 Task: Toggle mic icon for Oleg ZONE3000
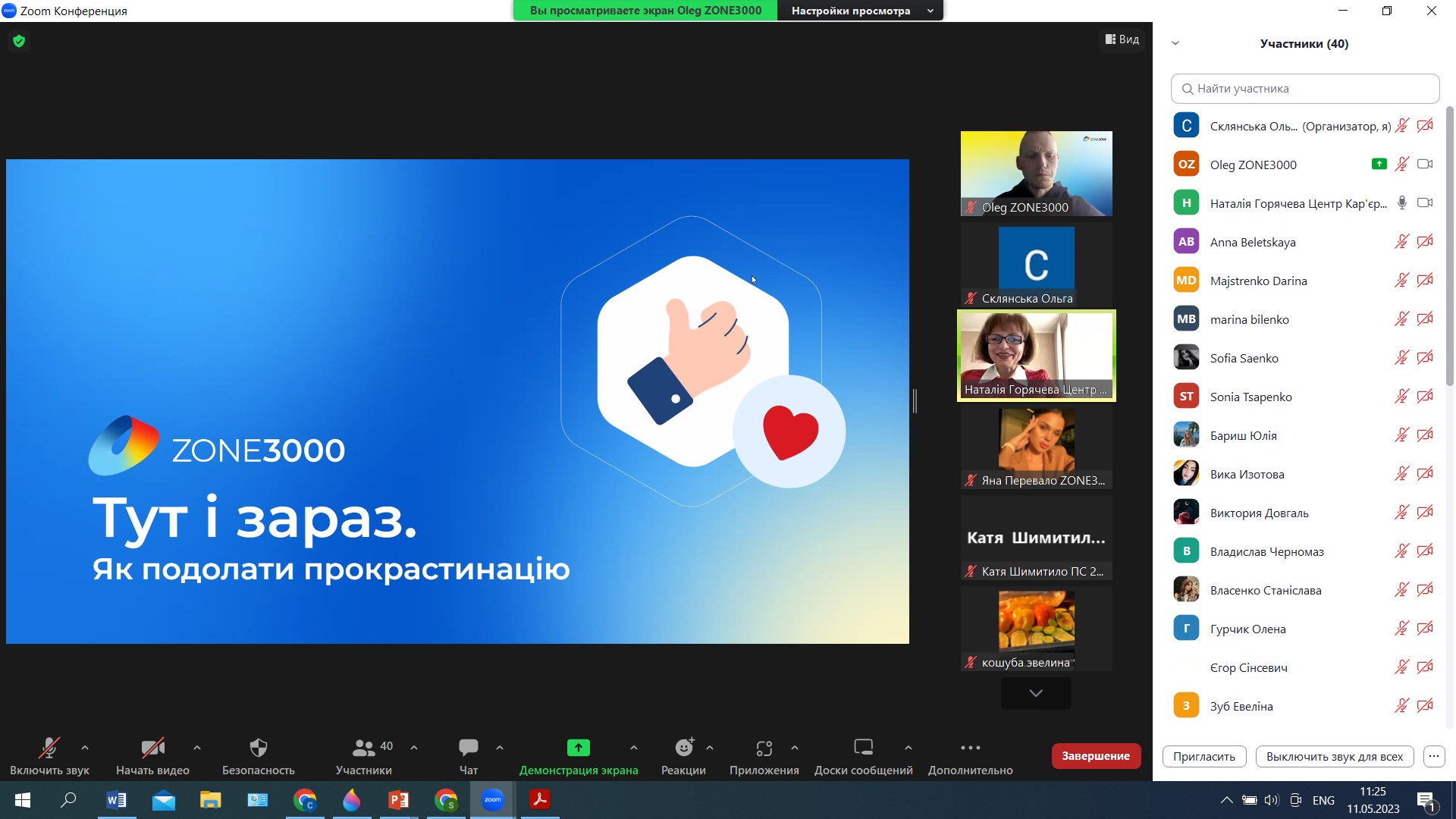[x=1401, y=164]
